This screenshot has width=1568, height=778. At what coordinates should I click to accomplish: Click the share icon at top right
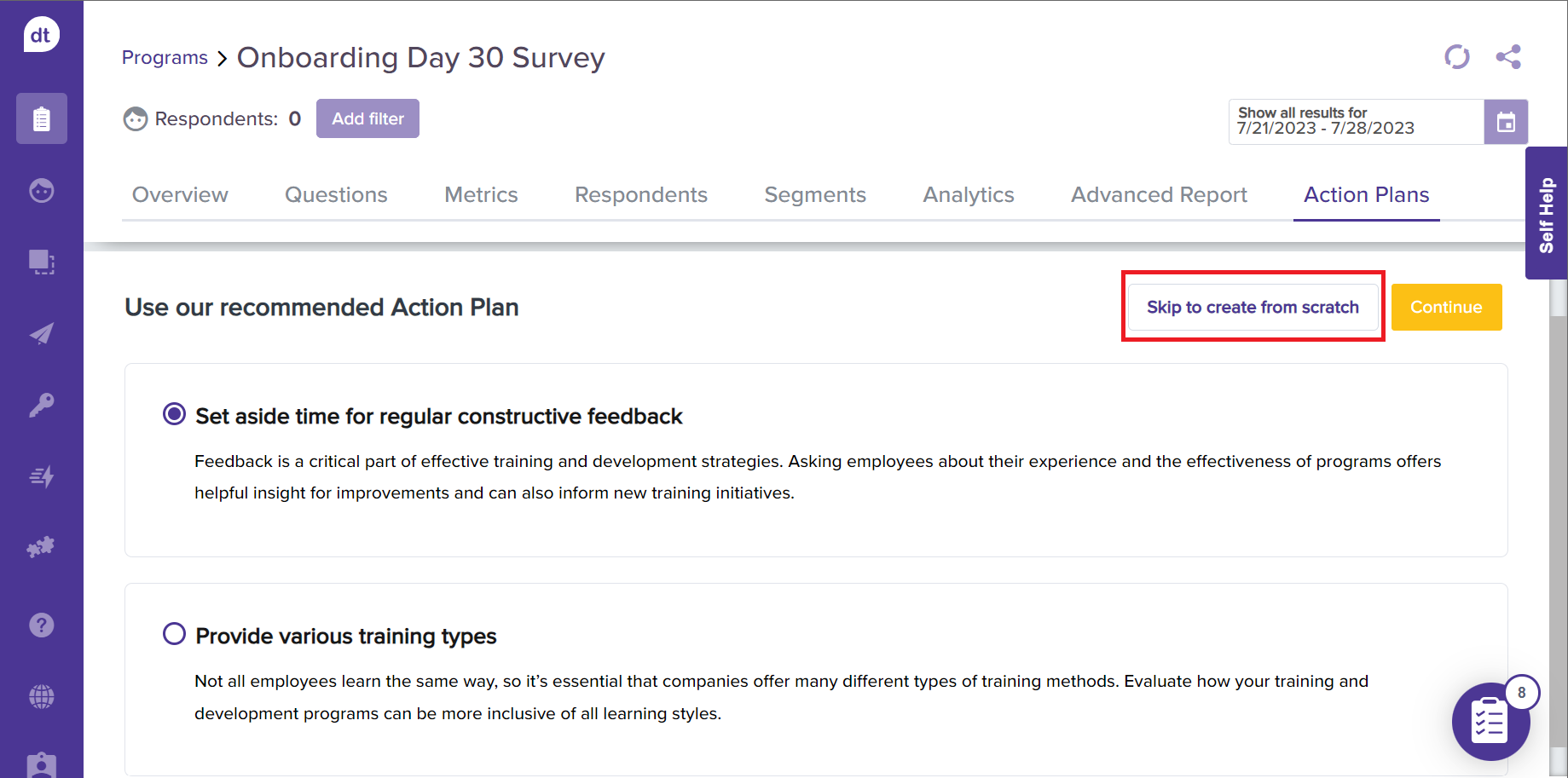coord(1507,57)
